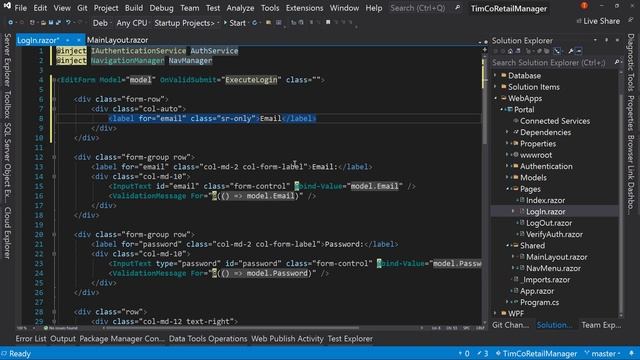Open the Analyze menu
Viewport: 640px width, 360px height.
[x=240, y=8]
